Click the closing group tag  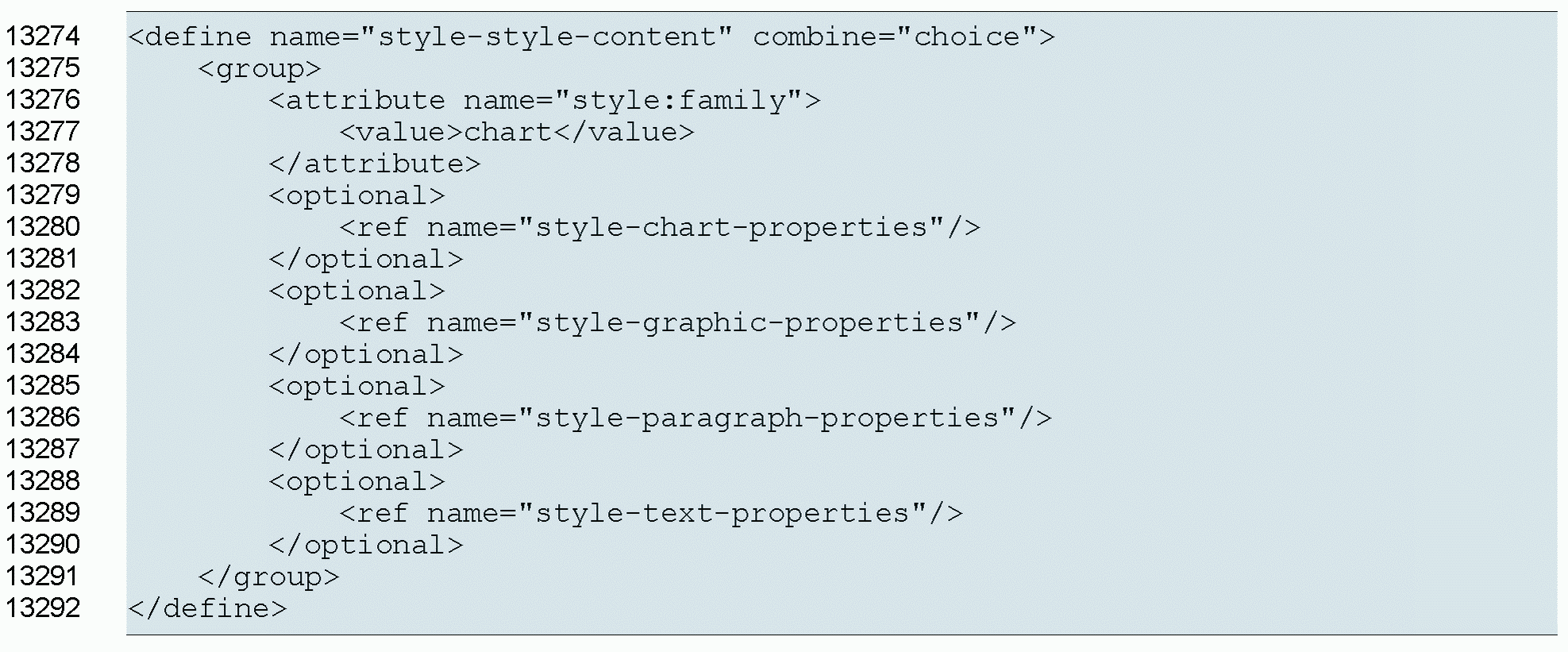268,577
